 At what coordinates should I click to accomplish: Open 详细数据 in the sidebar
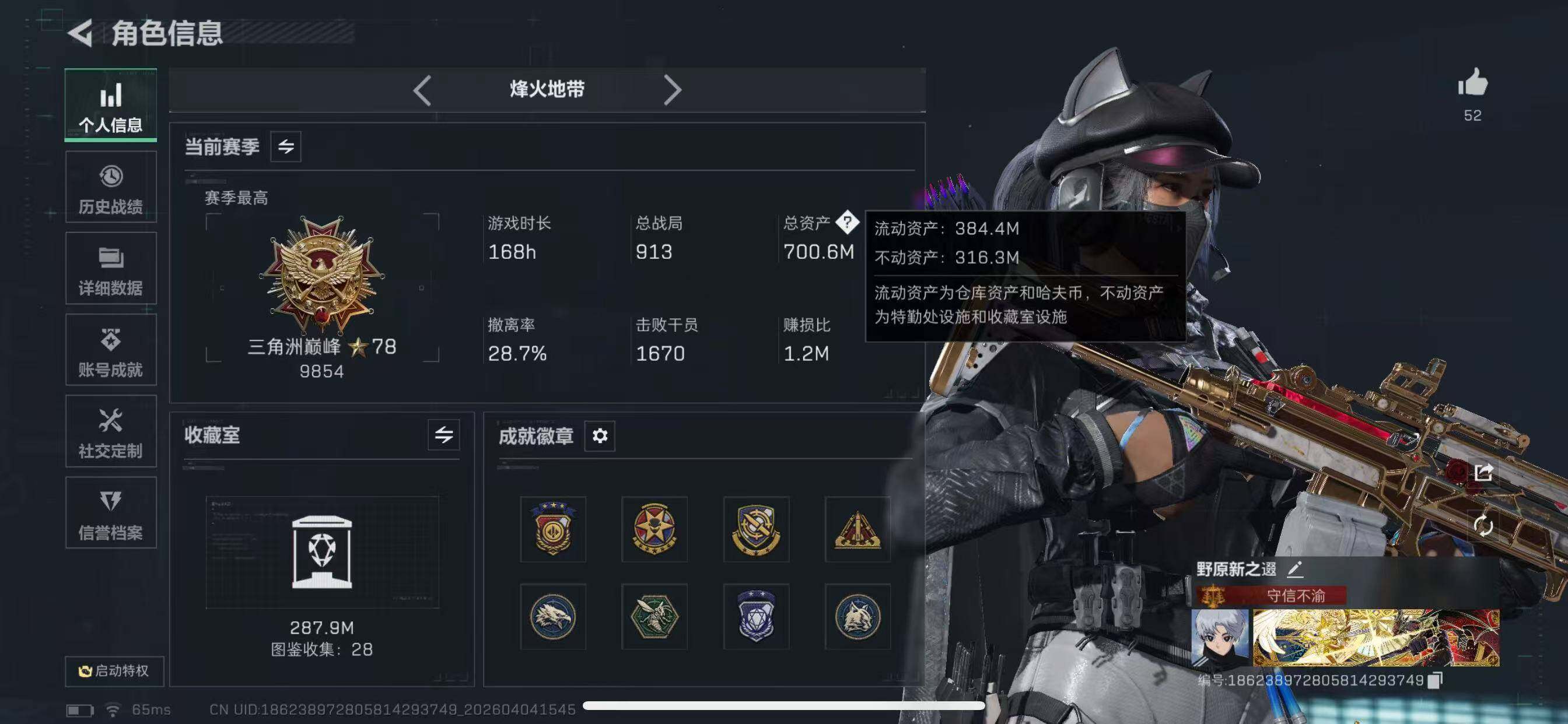pyautogui.click(x=111, y=268)
